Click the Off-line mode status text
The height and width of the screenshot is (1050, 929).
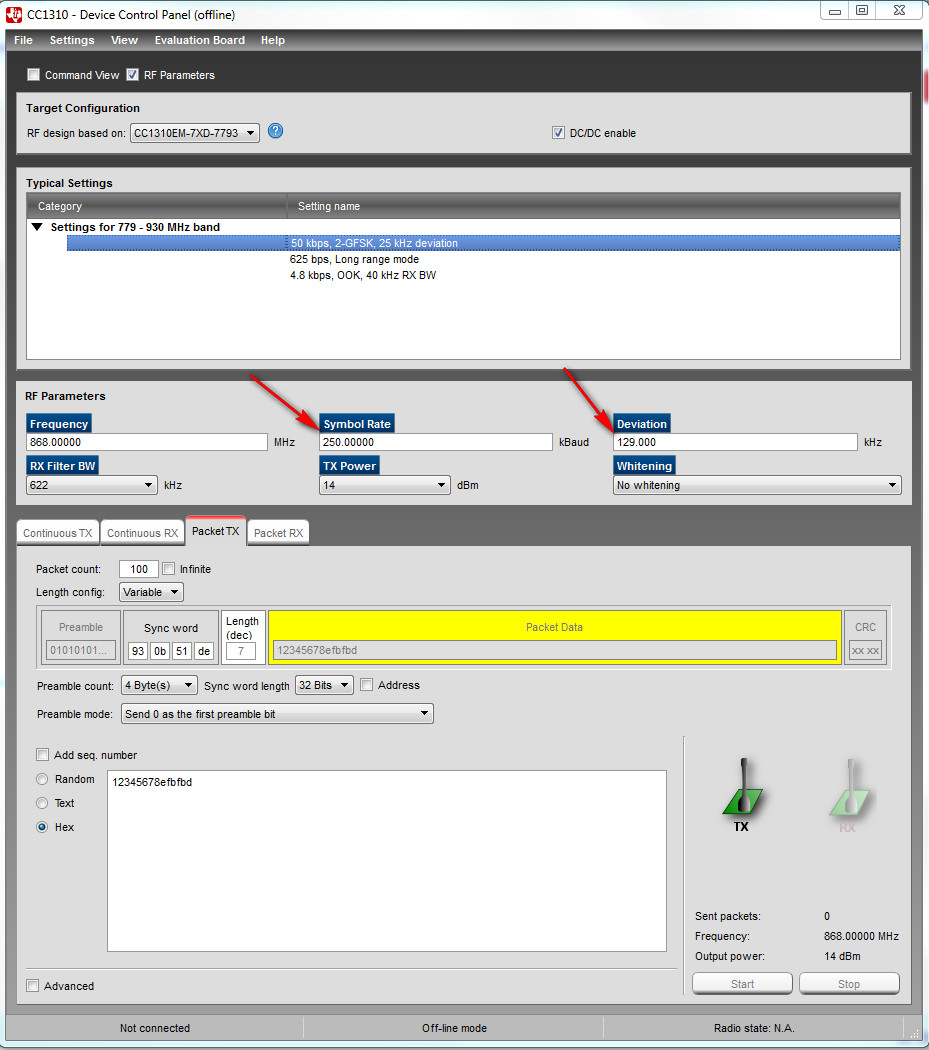click(x=454, y=1028)
